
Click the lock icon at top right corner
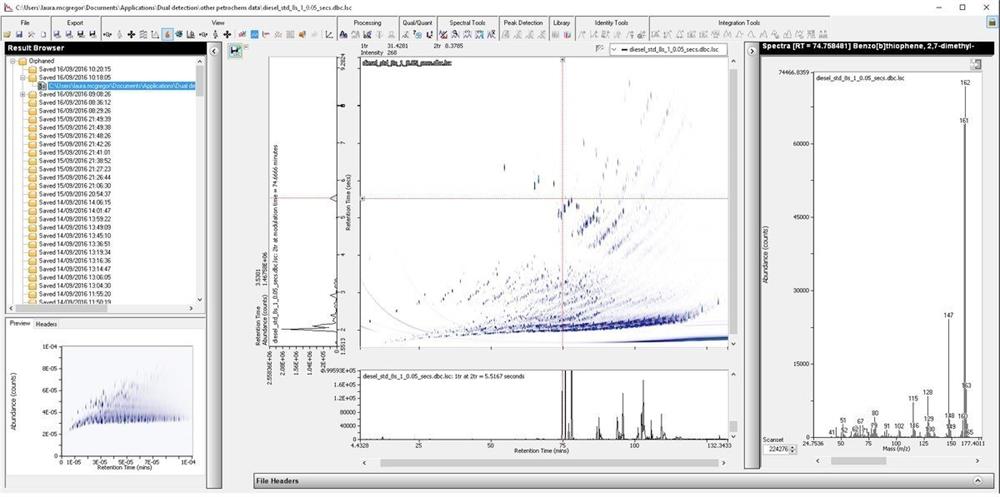point(988,35)
